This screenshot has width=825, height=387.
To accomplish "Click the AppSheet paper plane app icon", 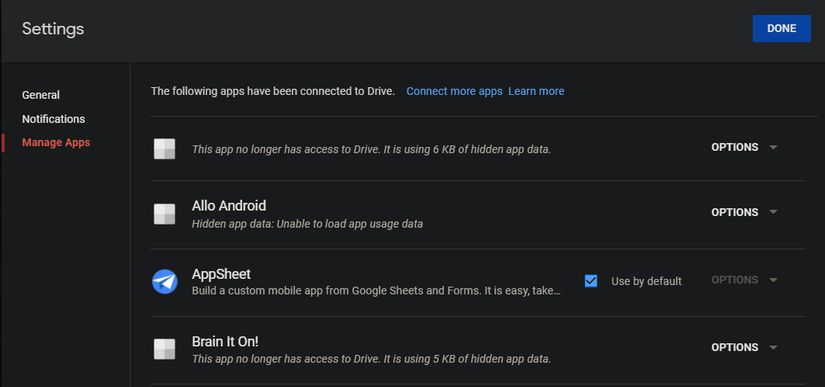I will [x=165, y=281].
